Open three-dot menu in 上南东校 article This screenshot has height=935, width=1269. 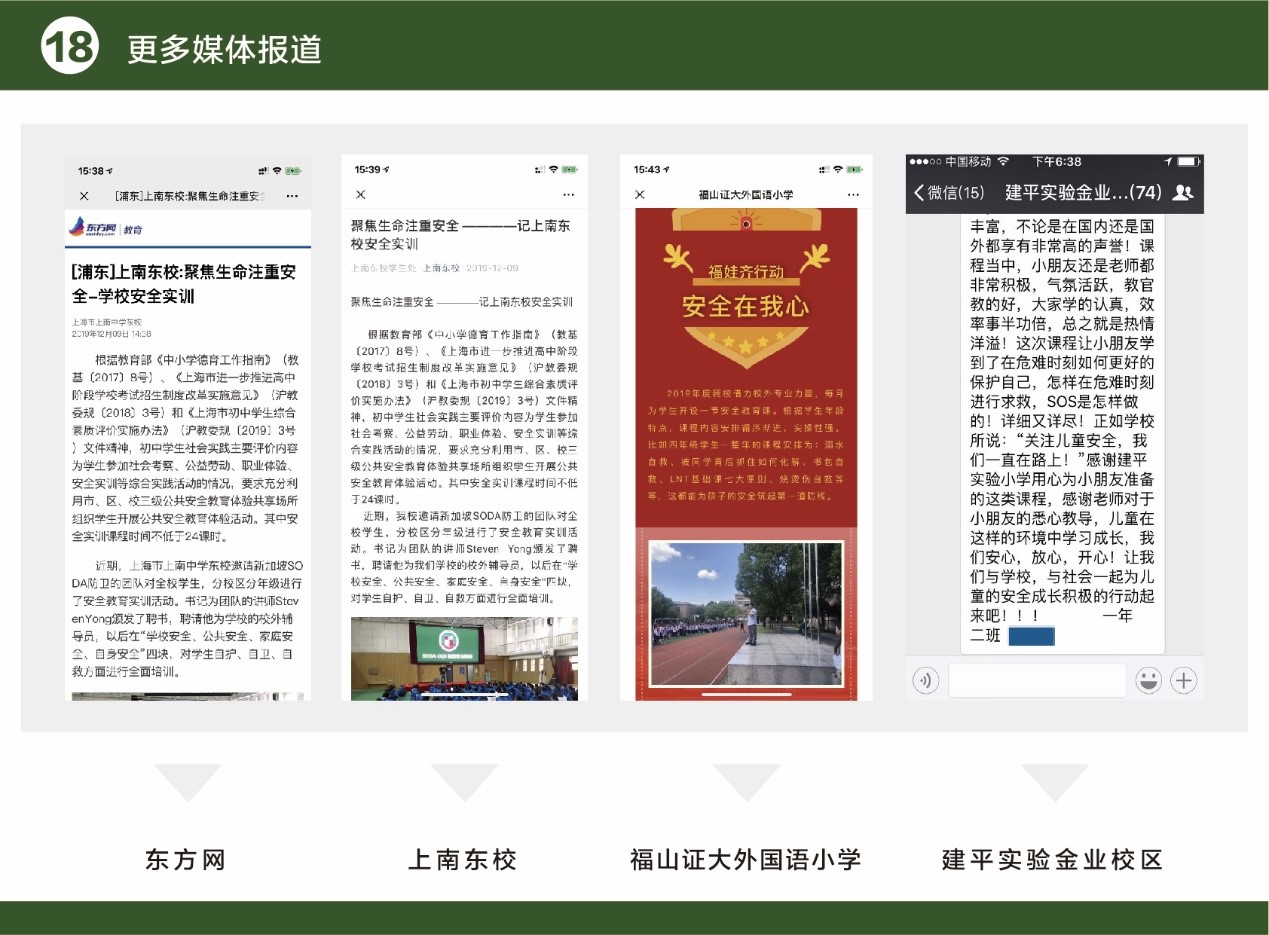point(568,194)
